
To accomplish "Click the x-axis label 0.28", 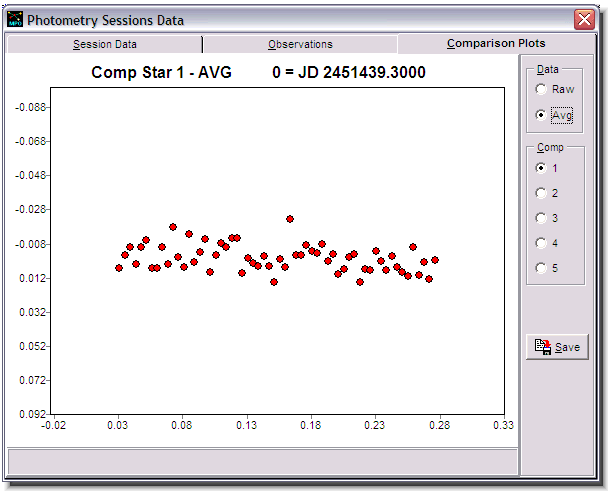I will [439, 425].
